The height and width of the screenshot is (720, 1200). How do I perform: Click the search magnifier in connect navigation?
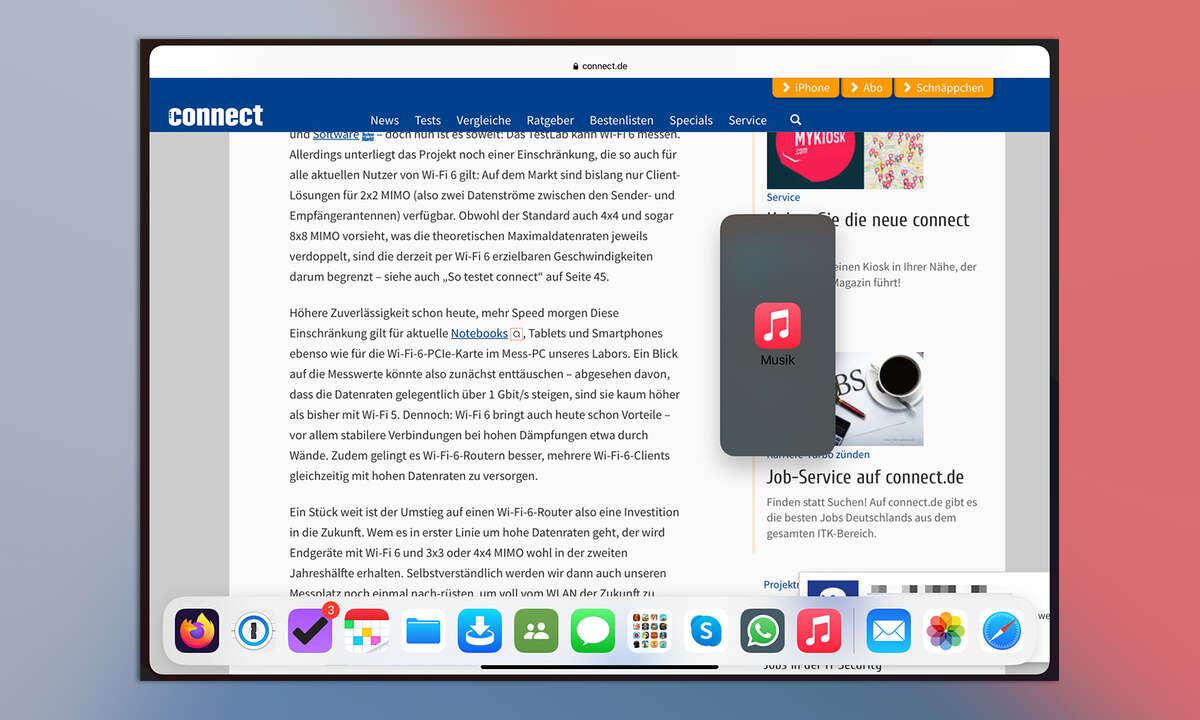[796, 119]
